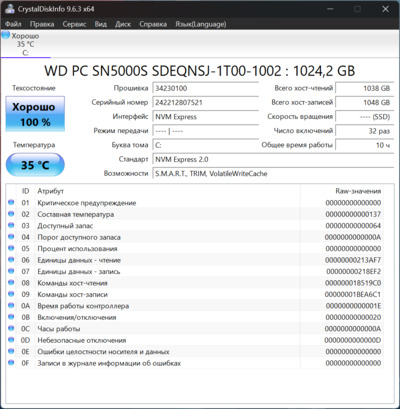Click the 35 °C temperature button
The image size is (400, 409).
coord(35,165)
